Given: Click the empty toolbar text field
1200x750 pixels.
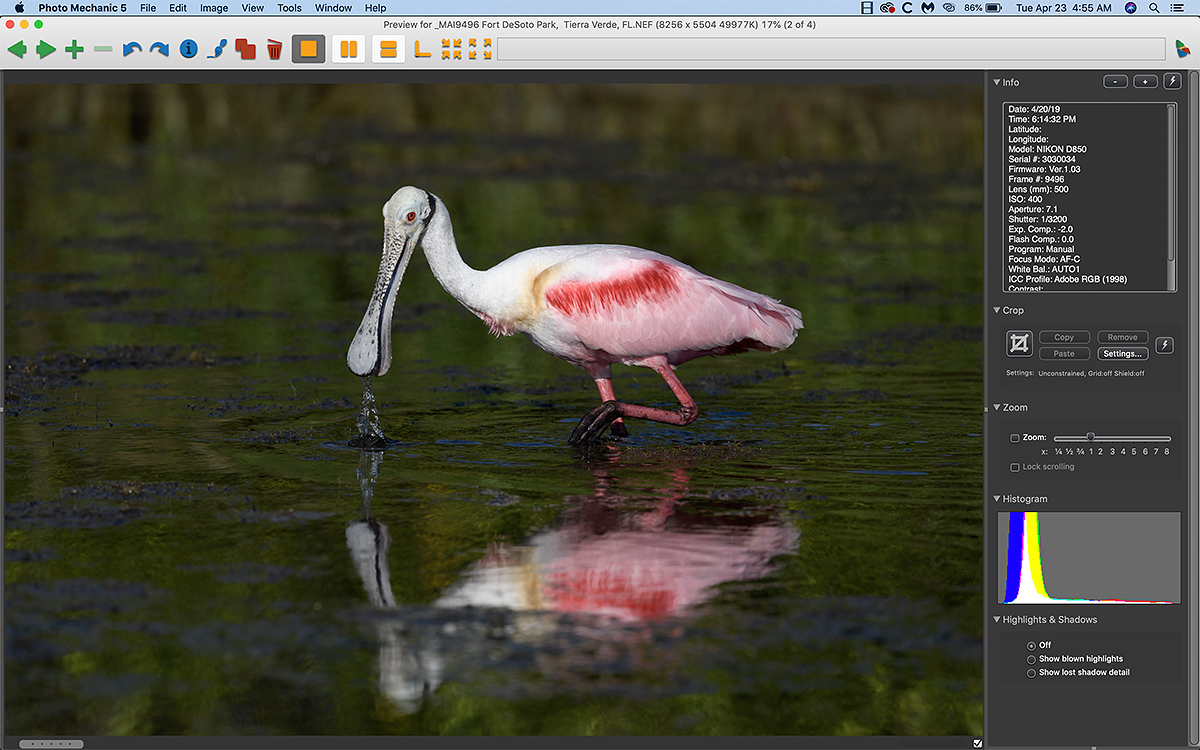Looking at the screenshot, I should tap(830, 49).
